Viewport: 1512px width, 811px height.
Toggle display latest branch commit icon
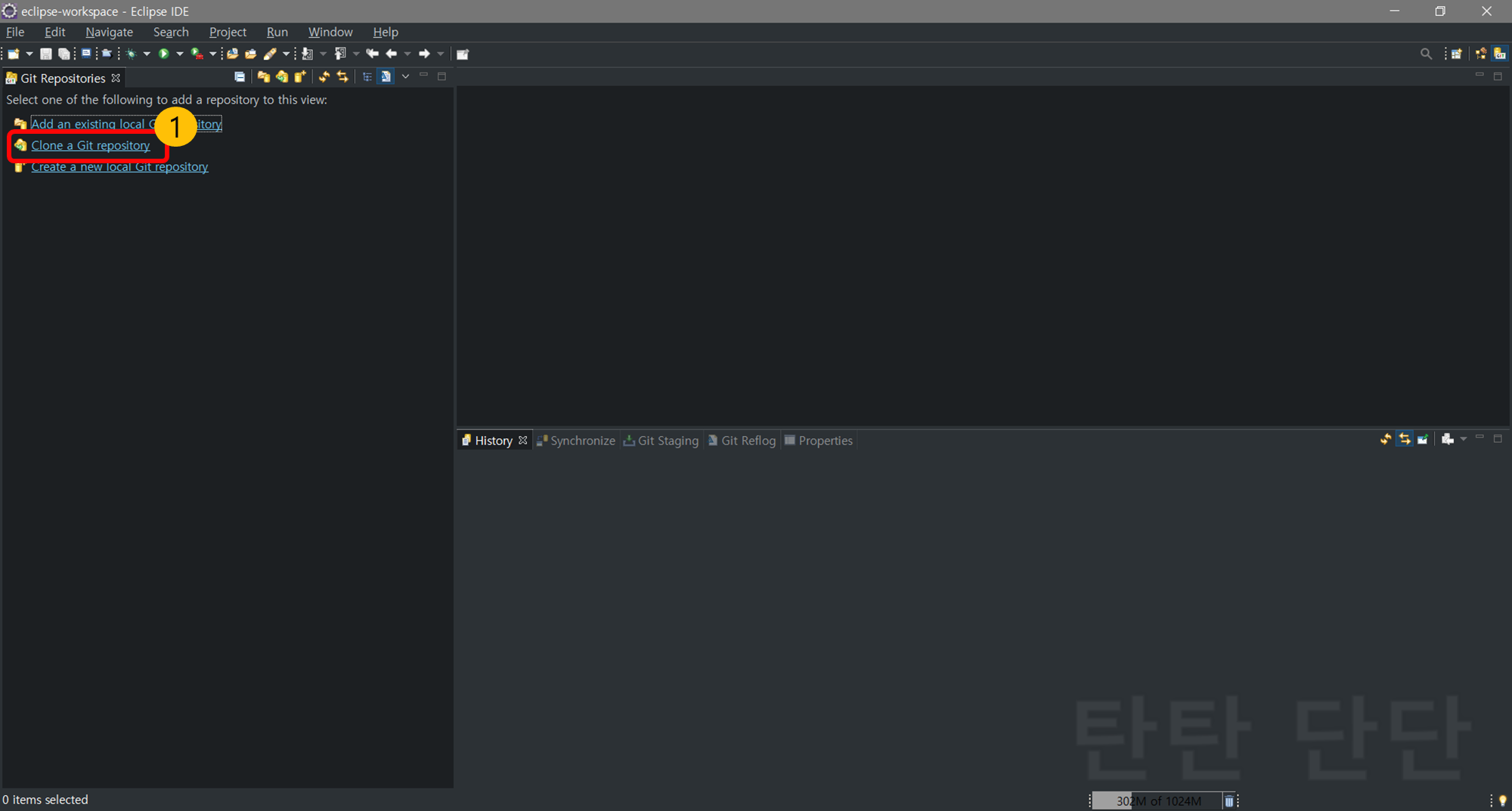click(386, 76)
